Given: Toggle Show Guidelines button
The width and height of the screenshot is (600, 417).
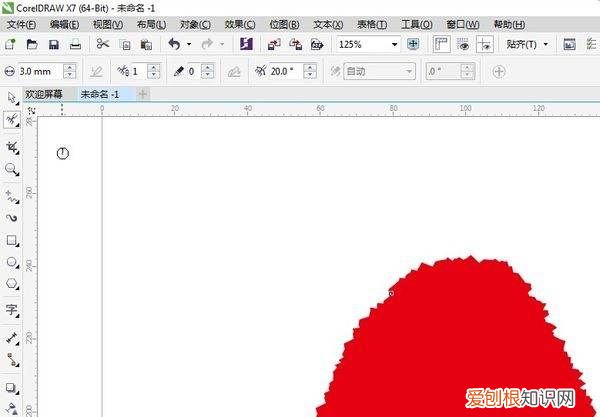Looking at the screenshot, I should click(x=485, y=45).
